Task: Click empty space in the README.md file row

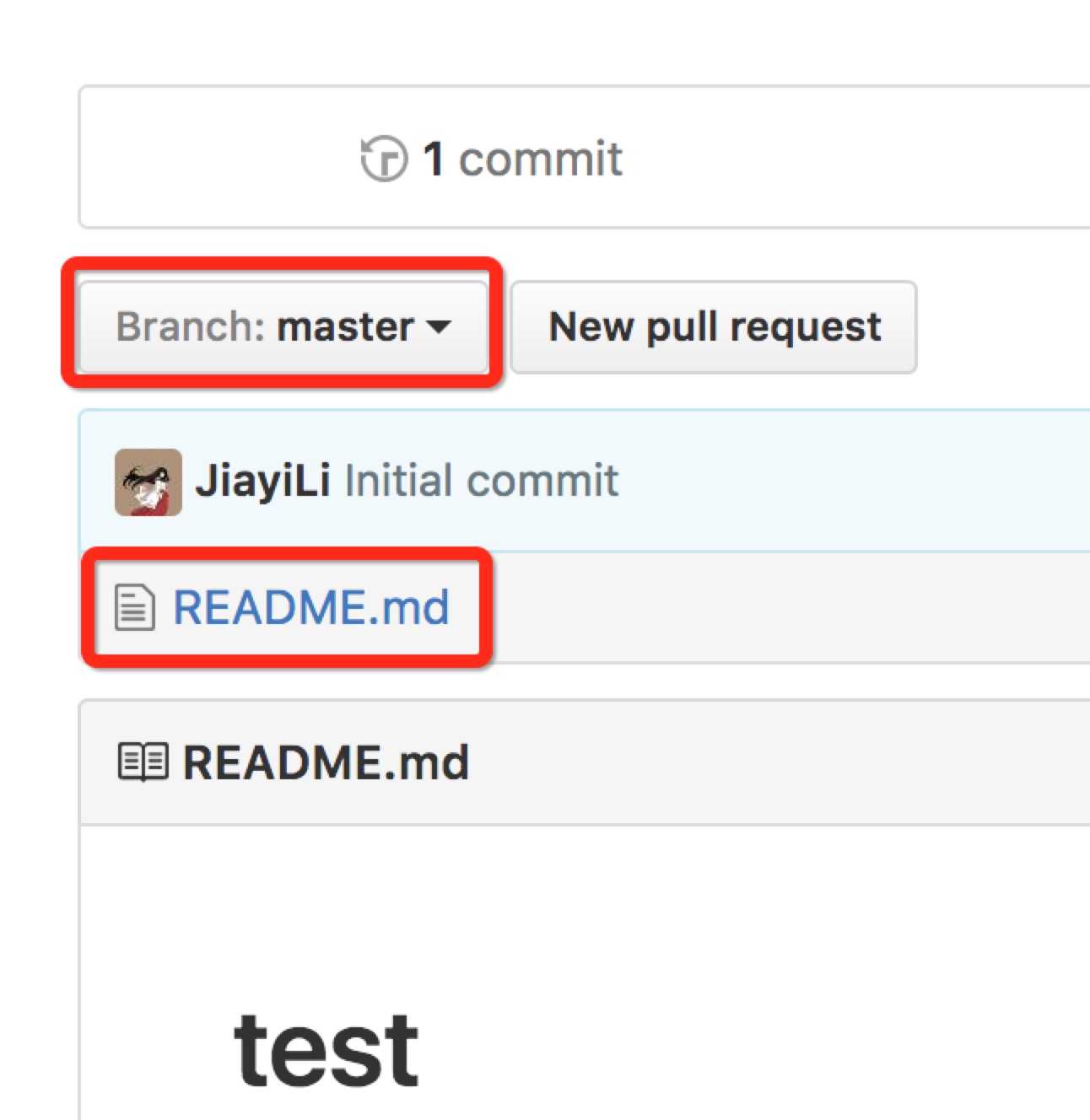Action: pos(785,607)
